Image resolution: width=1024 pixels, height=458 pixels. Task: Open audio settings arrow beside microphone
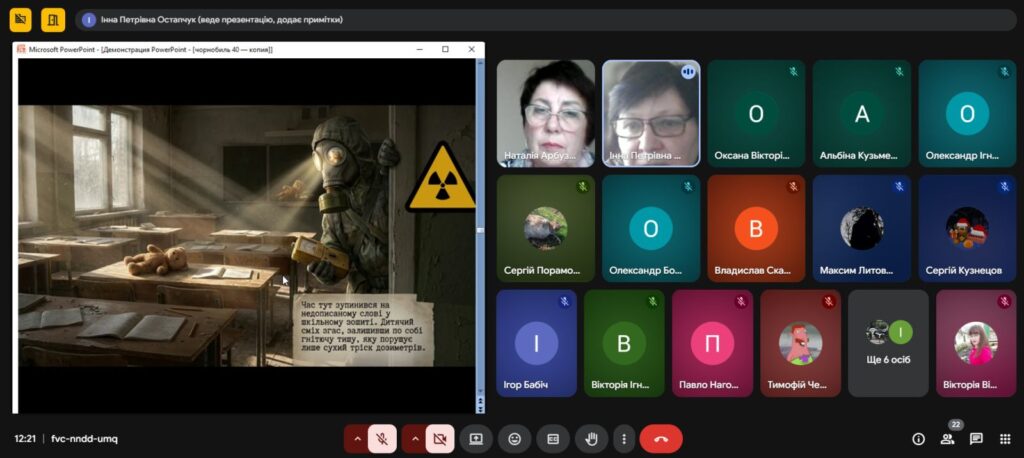pyautogui.click(x=356, y=438)
